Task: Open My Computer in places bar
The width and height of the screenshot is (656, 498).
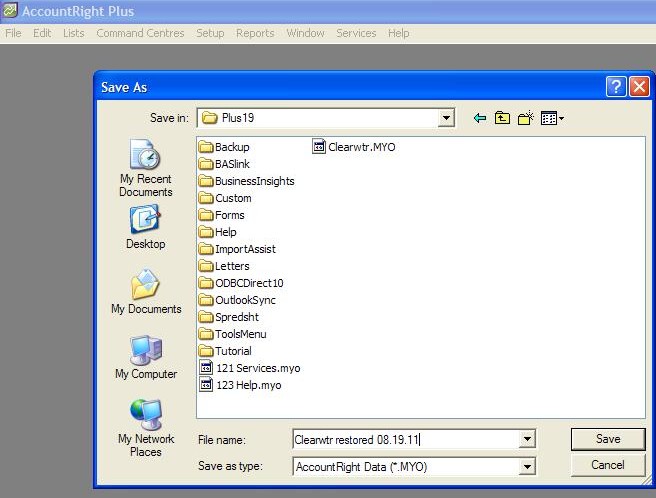Action: point(146,357)
